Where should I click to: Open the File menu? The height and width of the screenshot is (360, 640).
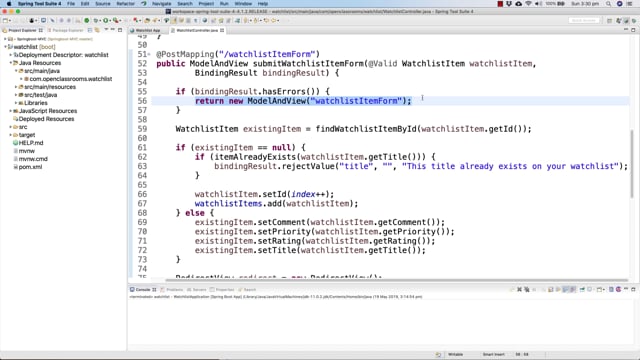pyautogui.click(x=71, y=4)
